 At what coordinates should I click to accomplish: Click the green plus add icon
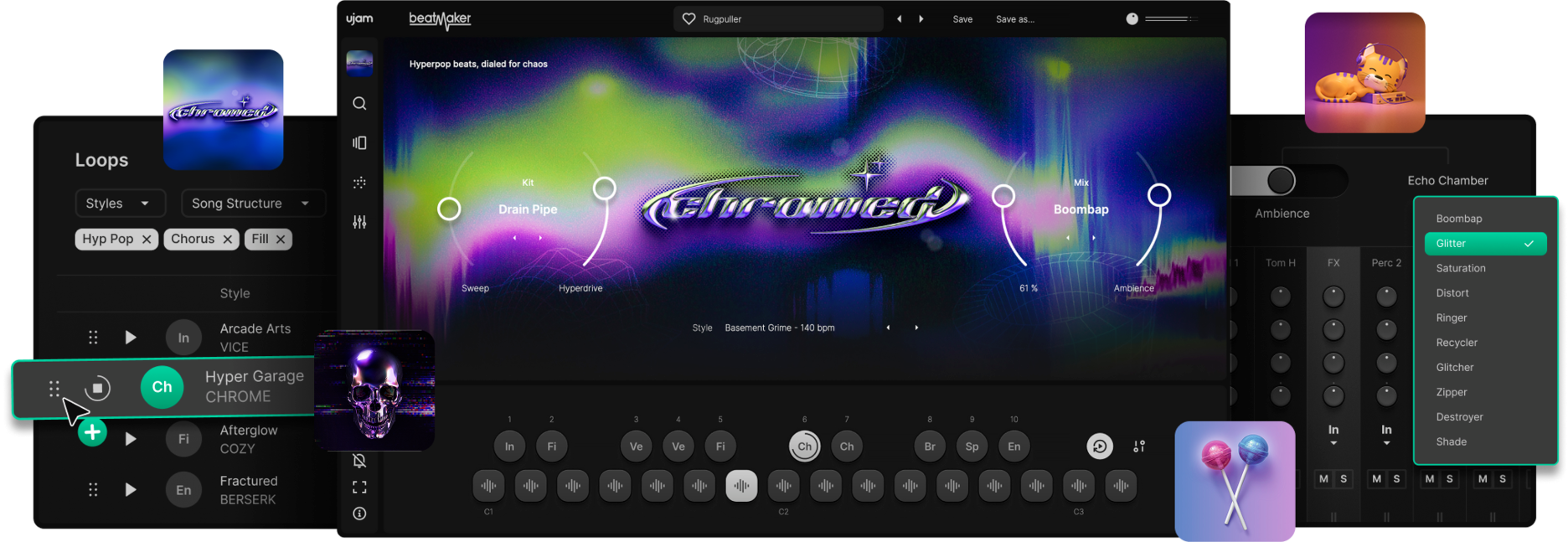pos(92,432)
